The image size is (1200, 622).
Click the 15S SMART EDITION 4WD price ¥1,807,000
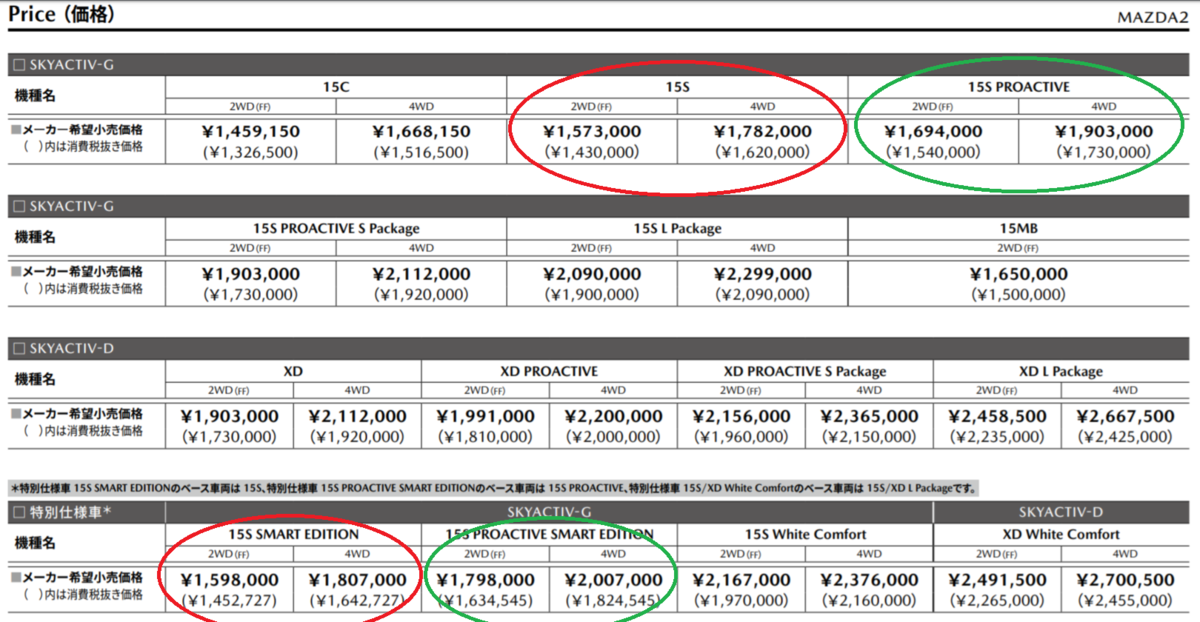pyautogui.click(x=357, y=580)
